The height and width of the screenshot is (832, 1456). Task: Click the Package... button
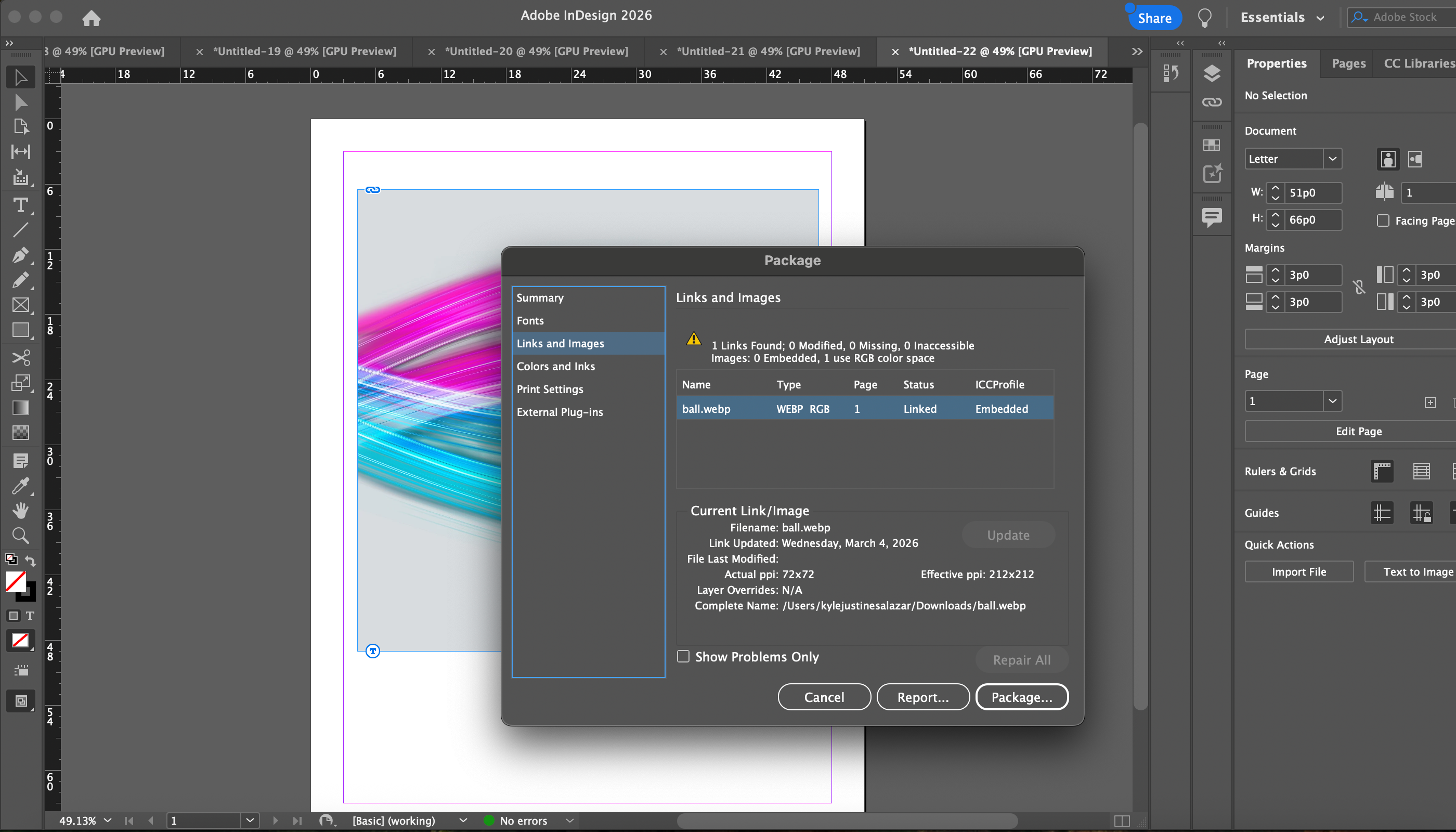(x=1021, y=697)
